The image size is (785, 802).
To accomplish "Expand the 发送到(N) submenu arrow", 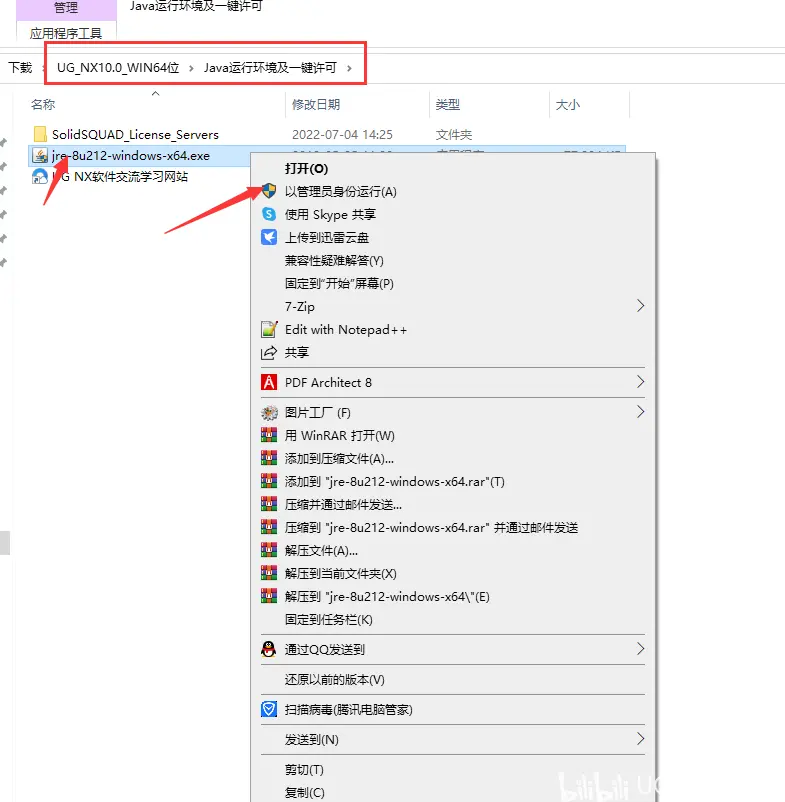I will [x=640, y=739].
